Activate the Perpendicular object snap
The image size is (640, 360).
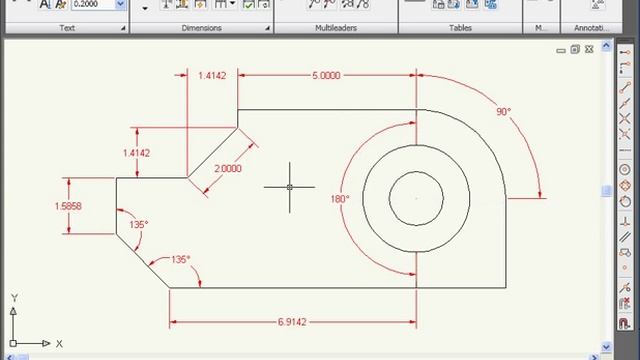(625, 222)
